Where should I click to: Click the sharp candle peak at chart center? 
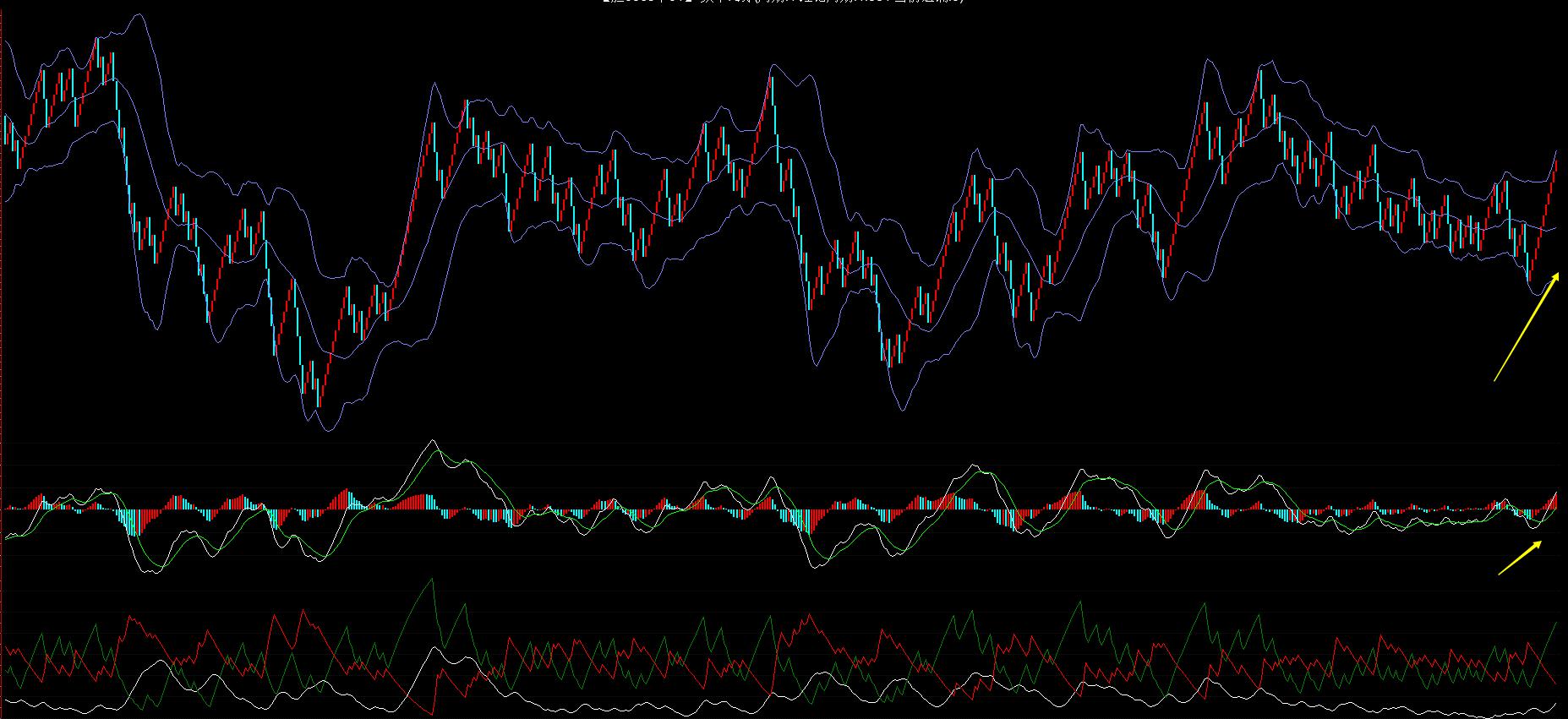(x=772, y=79)
